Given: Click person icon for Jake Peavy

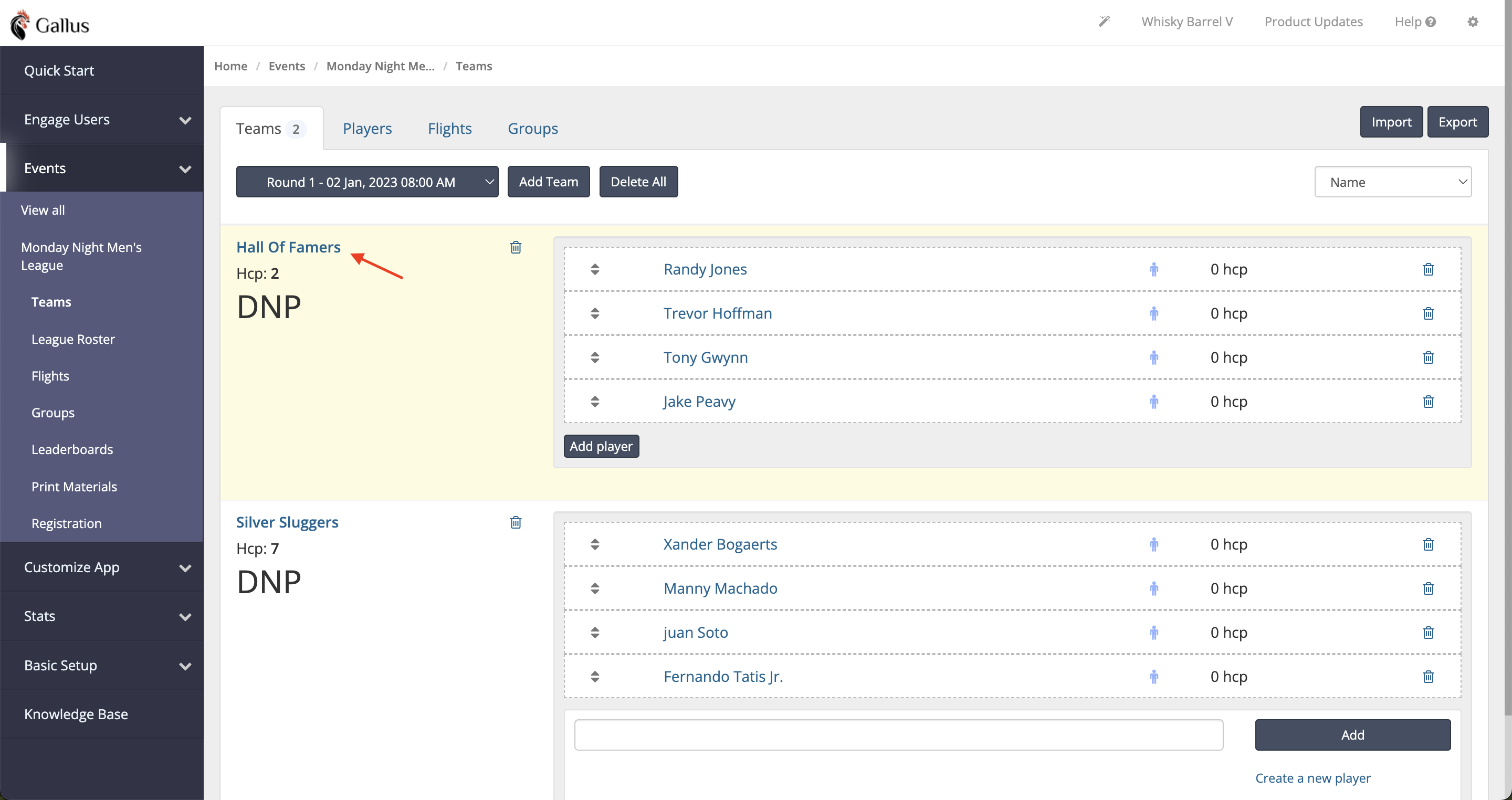Looking at the screenshot, I should coord(1154,402).
